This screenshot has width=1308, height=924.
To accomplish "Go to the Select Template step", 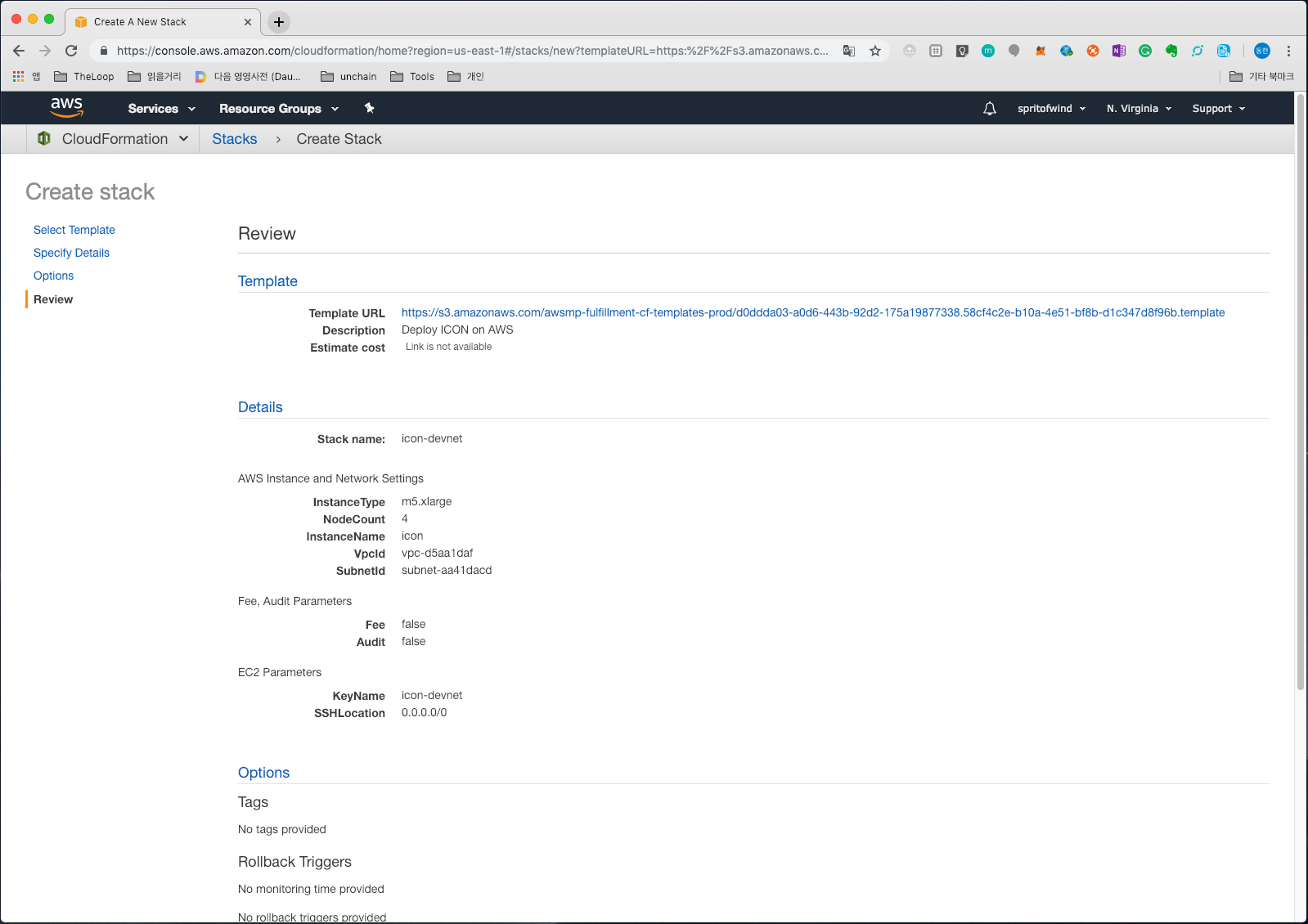I will pos(74,230).
